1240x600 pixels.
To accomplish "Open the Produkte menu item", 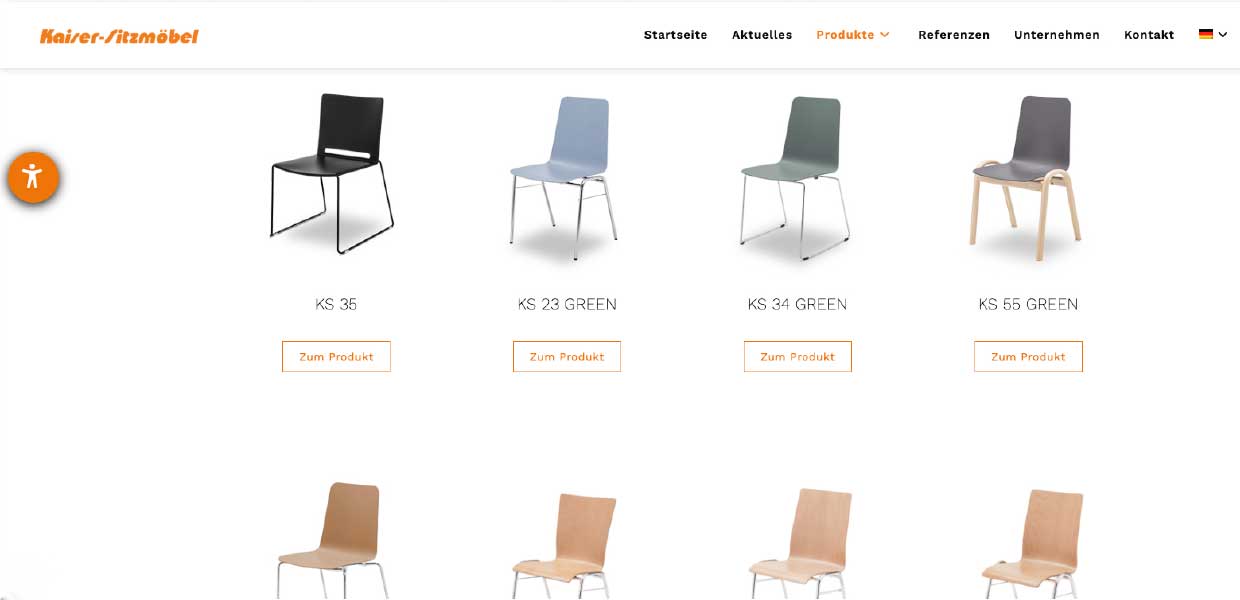I will click(845, 35).
